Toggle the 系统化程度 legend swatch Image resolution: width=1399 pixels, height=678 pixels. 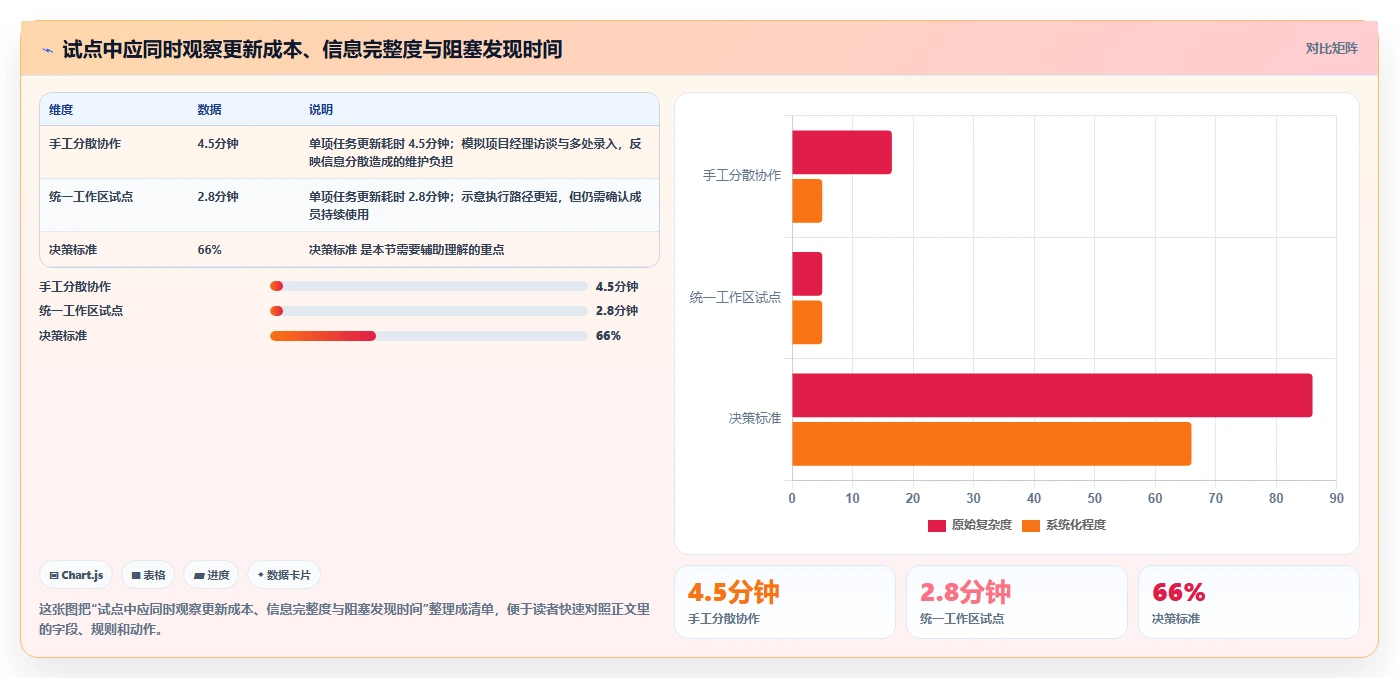coord(1031,525)
